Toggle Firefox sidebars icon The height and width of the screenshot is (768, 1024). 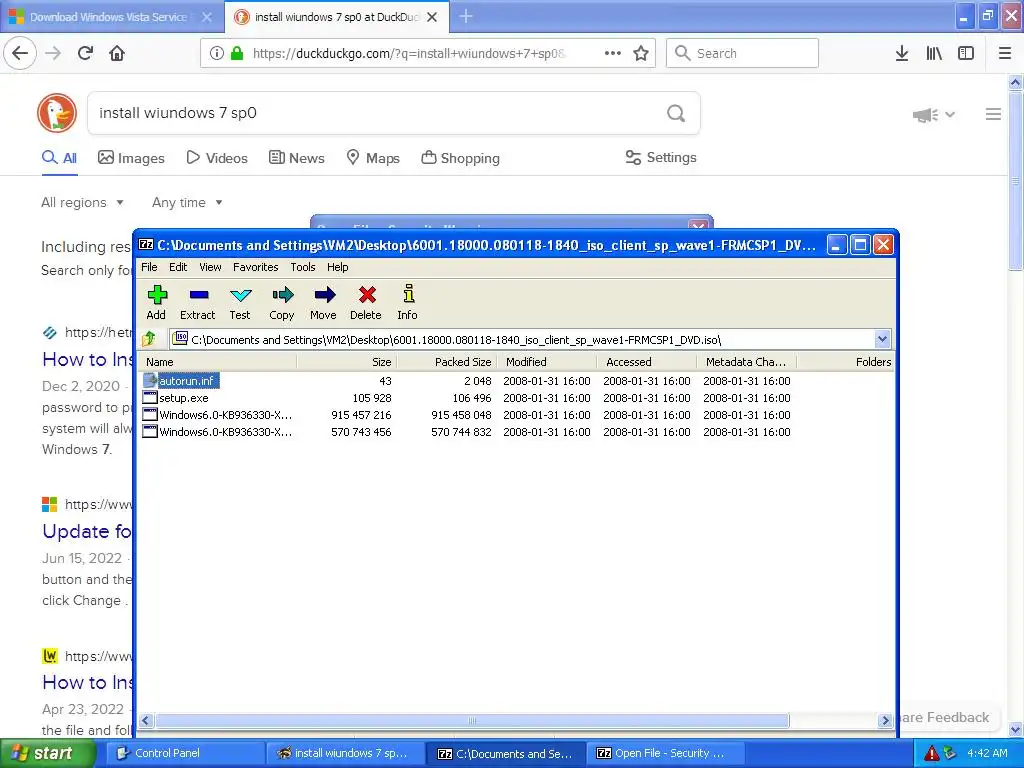click(966, 53)
